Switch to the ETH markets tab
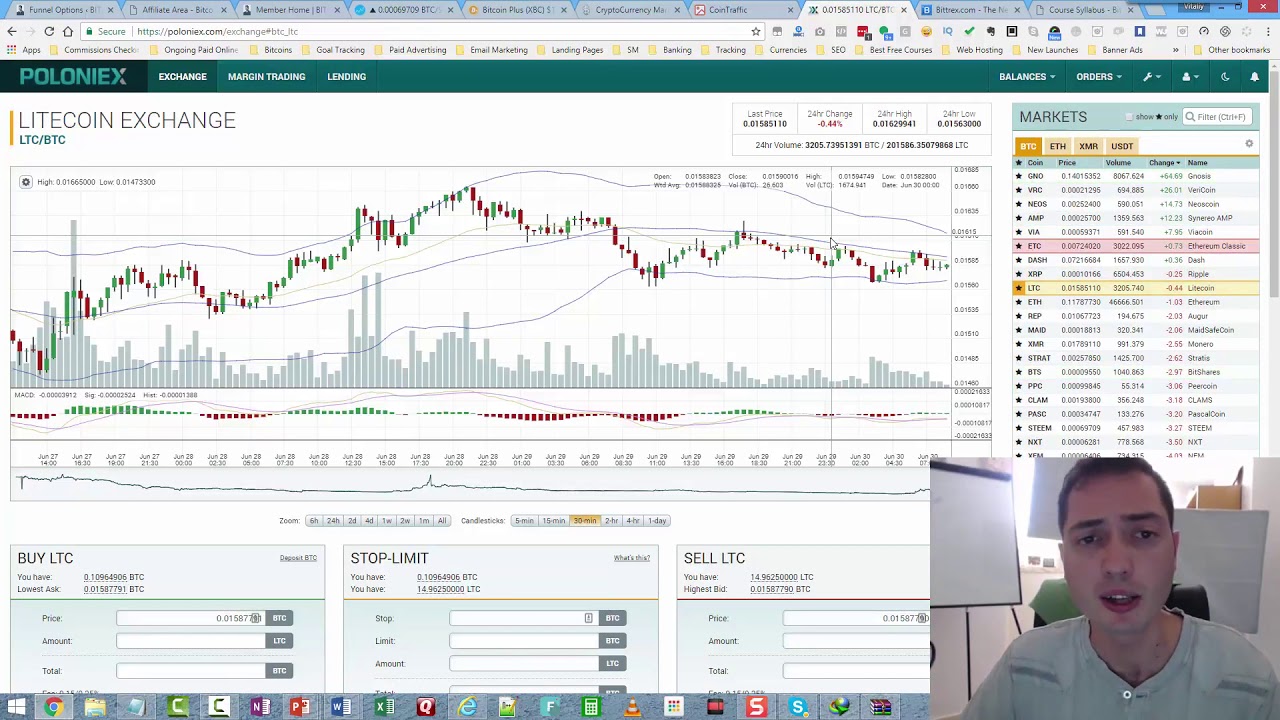 [x=1057, y=146]
